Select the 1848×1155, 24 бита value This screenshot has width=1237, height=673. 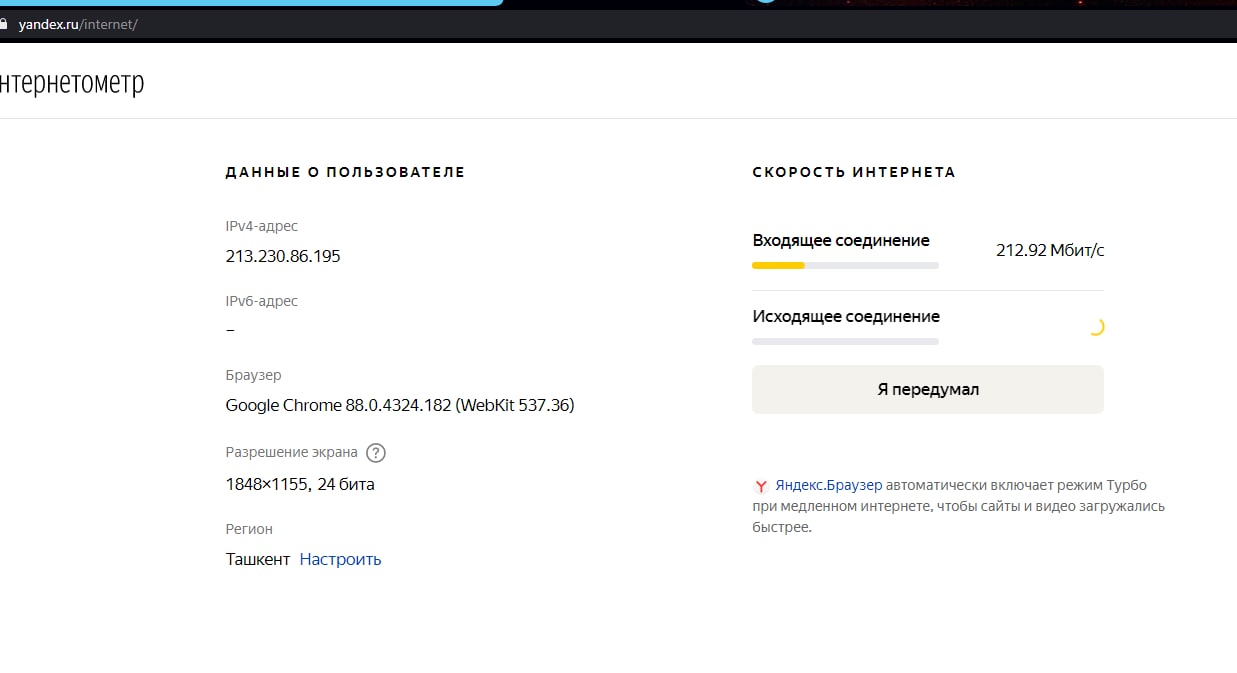coord(300,485)
